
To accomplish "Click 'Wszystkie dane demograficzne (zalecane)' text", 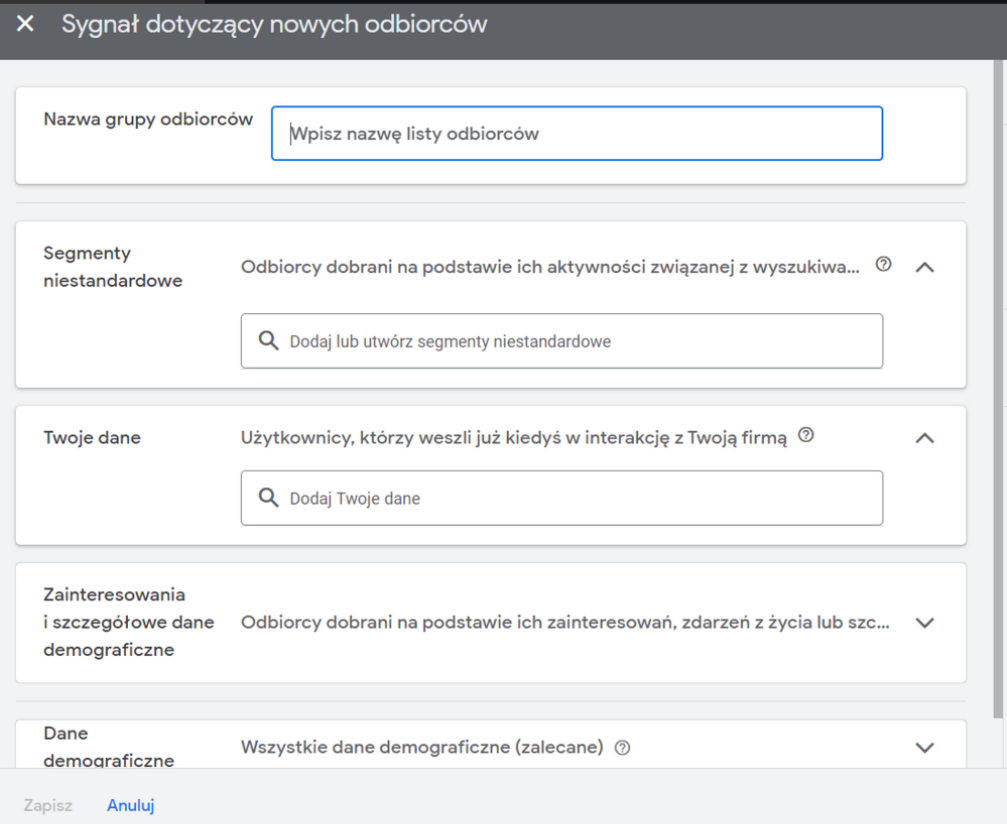I will point(422,747).
